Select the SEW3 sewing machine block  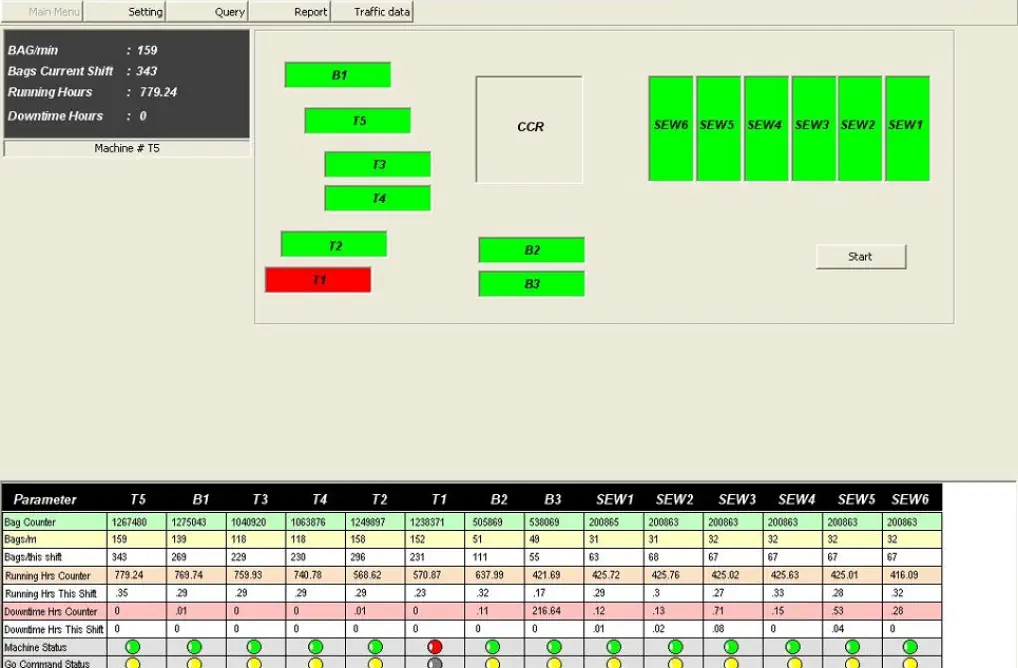[812, 129]
